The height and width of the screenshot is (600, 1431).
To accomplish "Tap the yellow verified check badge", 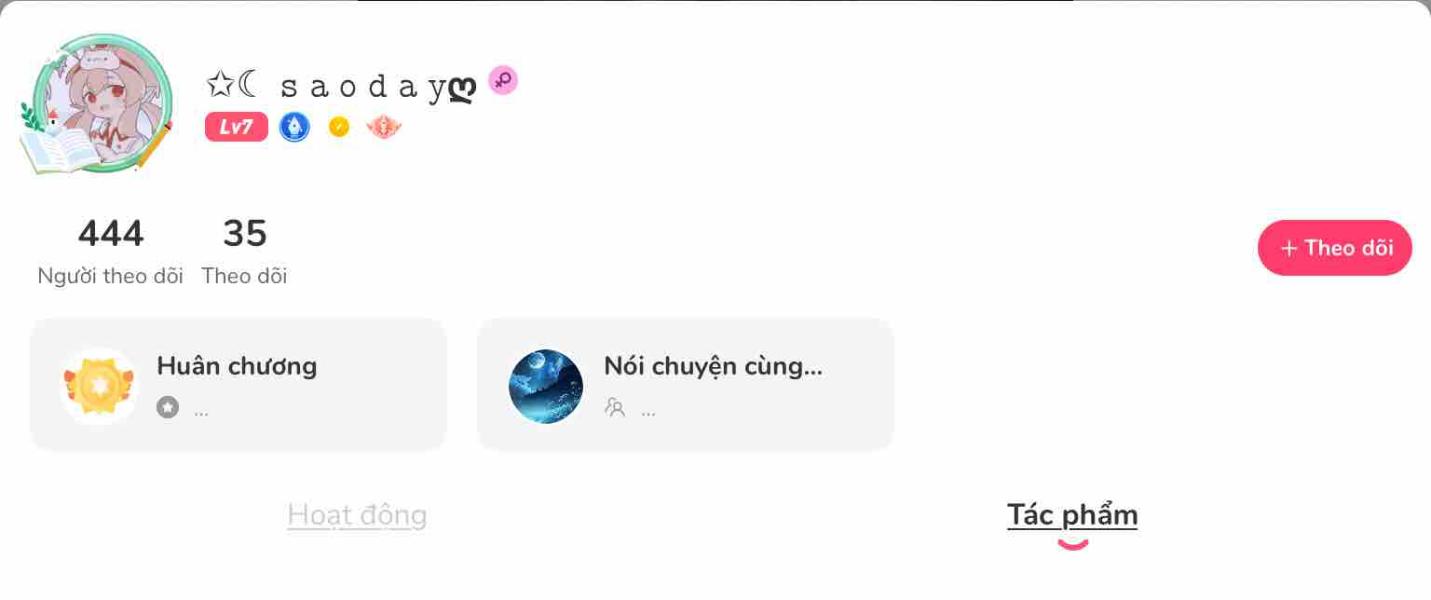I will [x=339, y=127].
